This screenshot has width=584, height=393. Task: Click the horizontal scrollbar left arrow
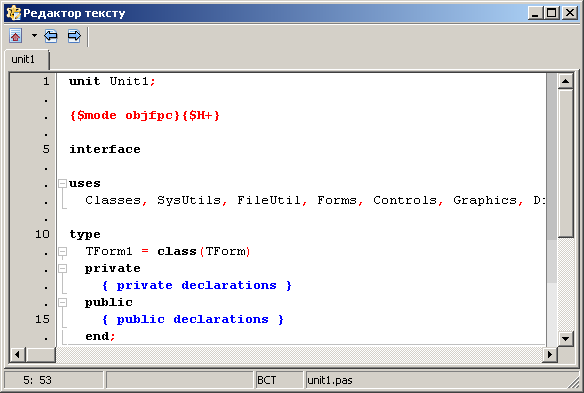click(x=17, y=354)
